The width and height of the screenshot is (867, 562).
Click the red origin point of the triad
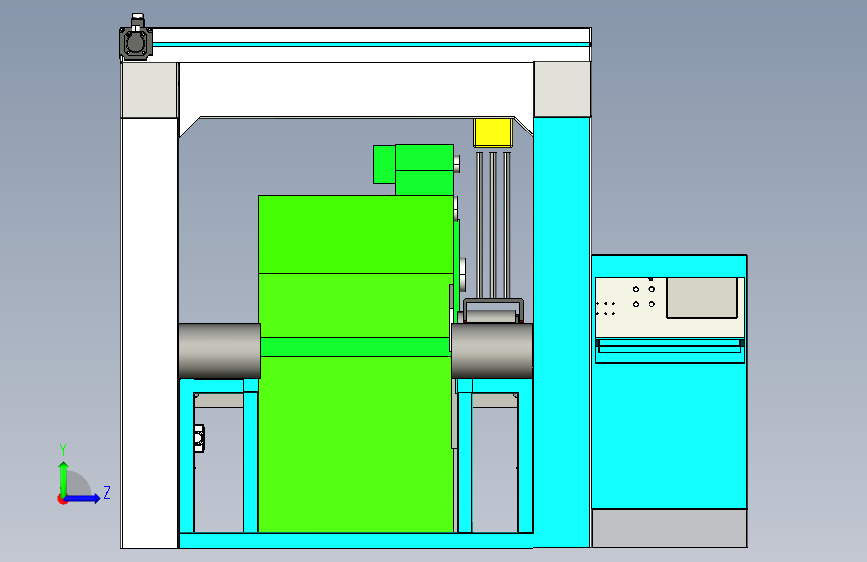[62, 499]
